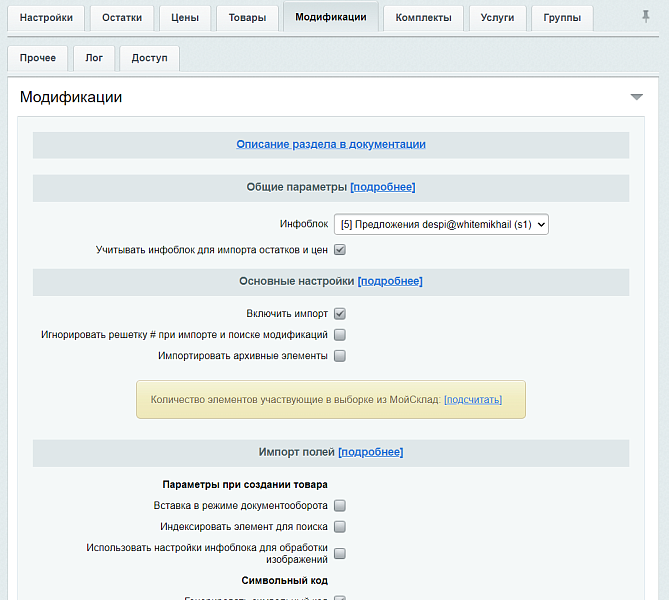Disable the Включить импорт checkbox
This screenshot has height=600, width=669.
(340, 314)
